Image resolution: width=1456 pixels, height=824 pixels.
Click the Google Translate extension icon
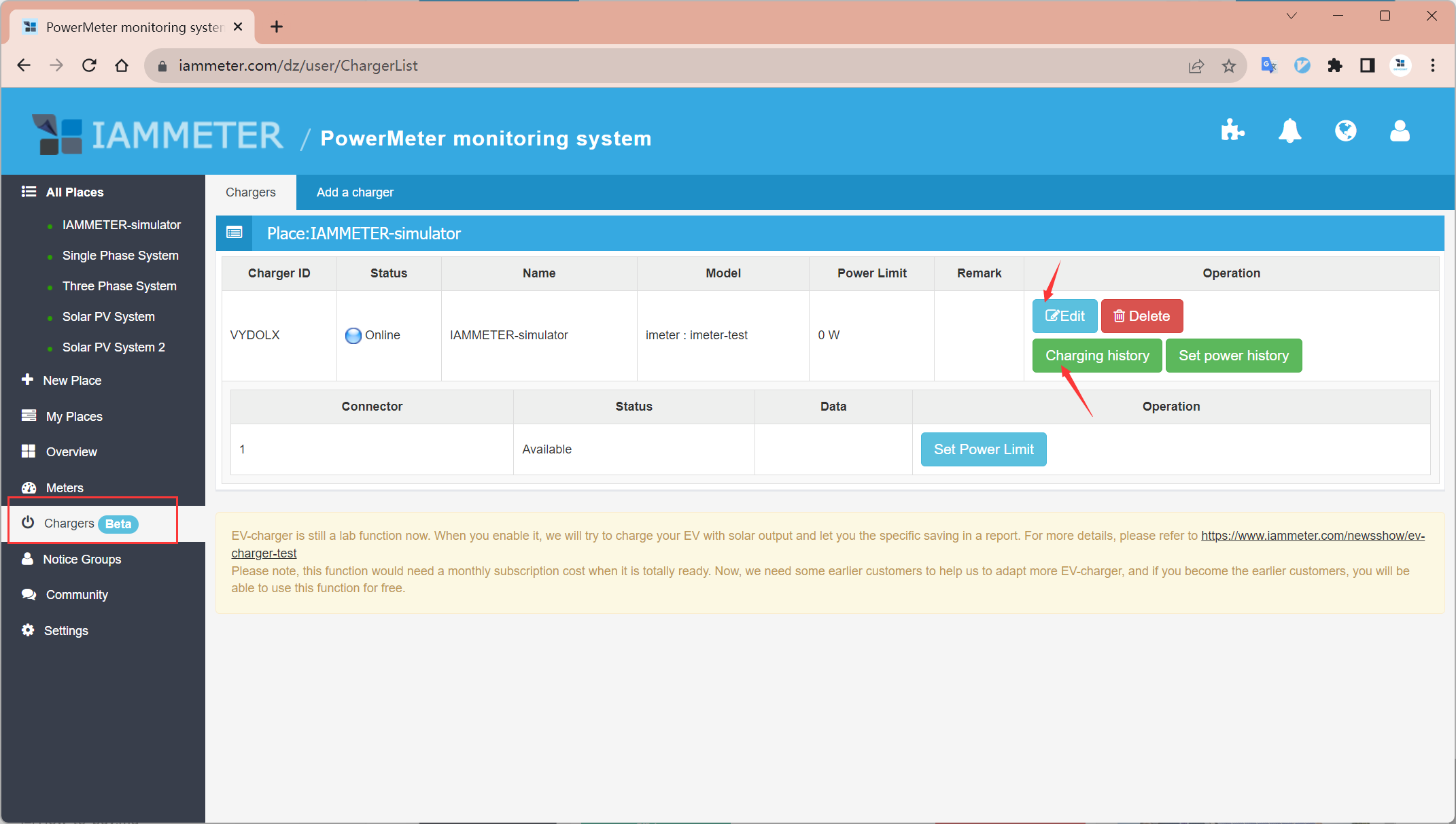pyautogui.click(x=1268, y=65)
